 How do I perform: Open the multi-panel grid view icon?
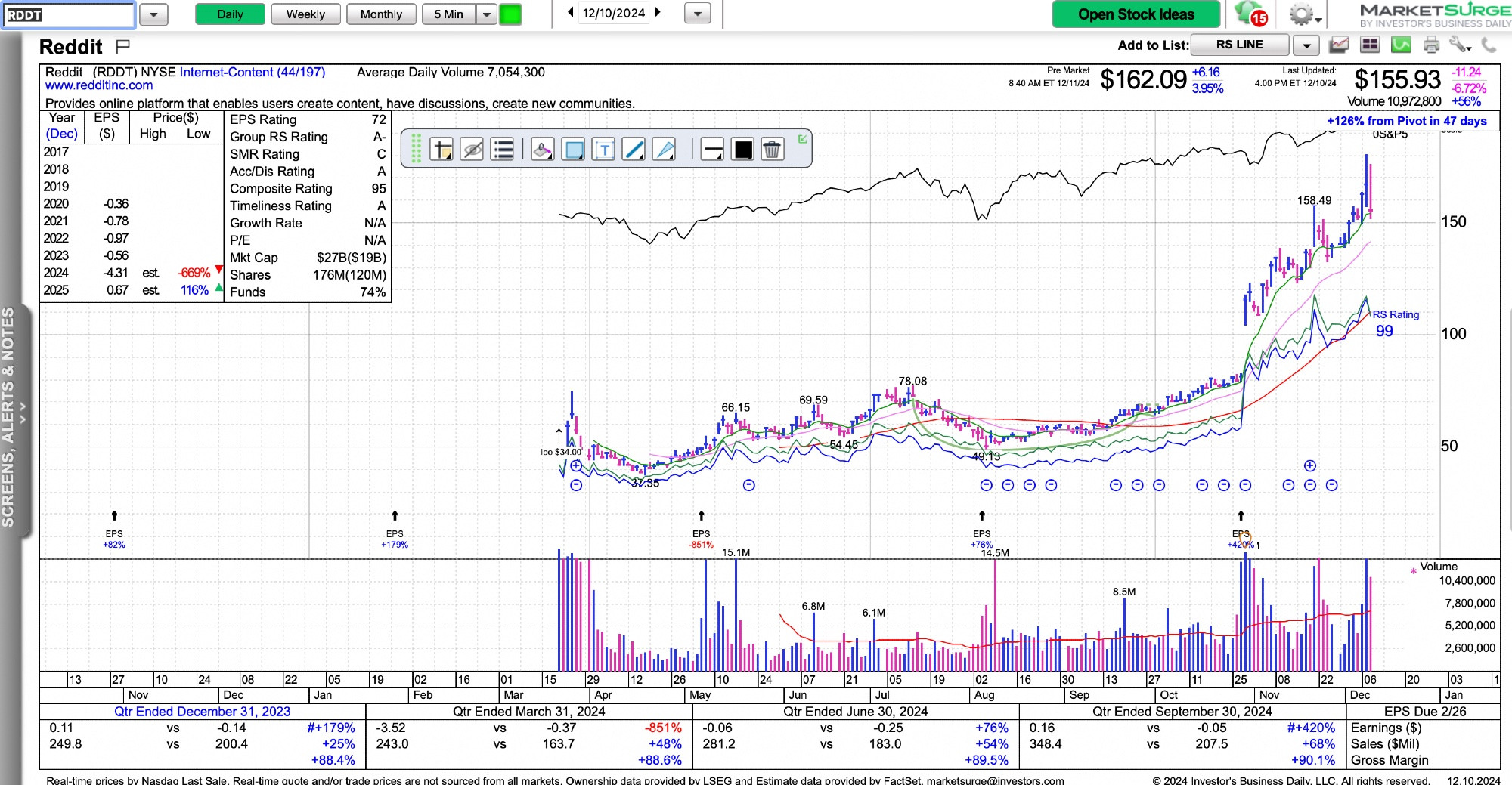tap(1370, 45)
